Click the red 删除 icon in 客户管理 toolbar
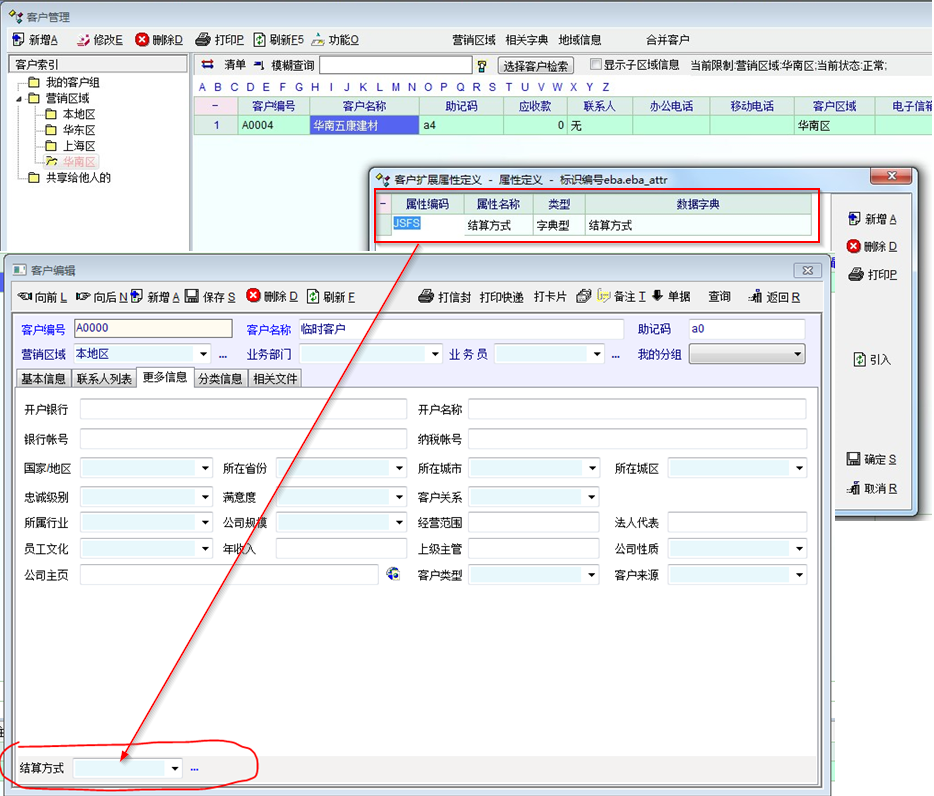Screen dimensions: 934x796 point(142,40)
